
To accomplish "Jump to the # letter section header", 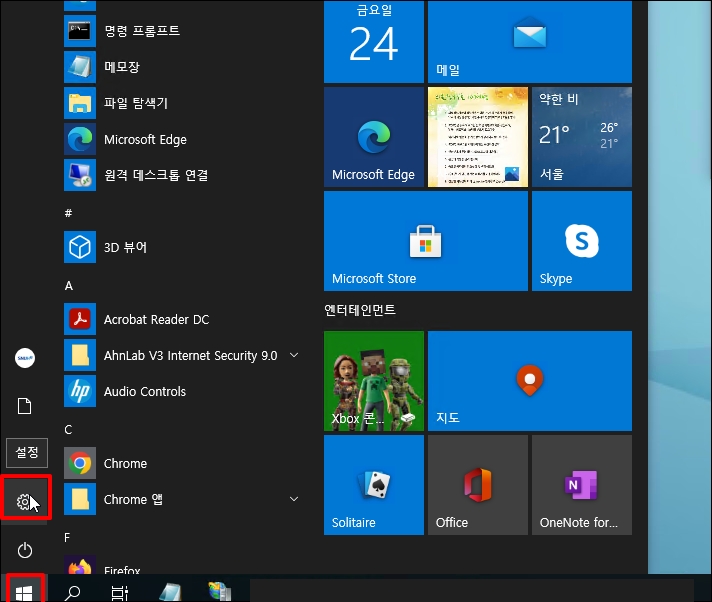I will point(68,212).
